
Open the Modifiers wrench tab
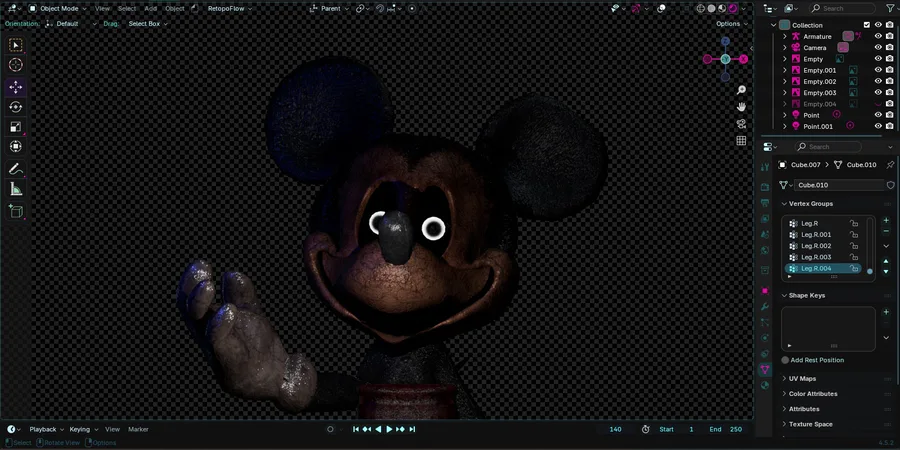tap(765, 307)
